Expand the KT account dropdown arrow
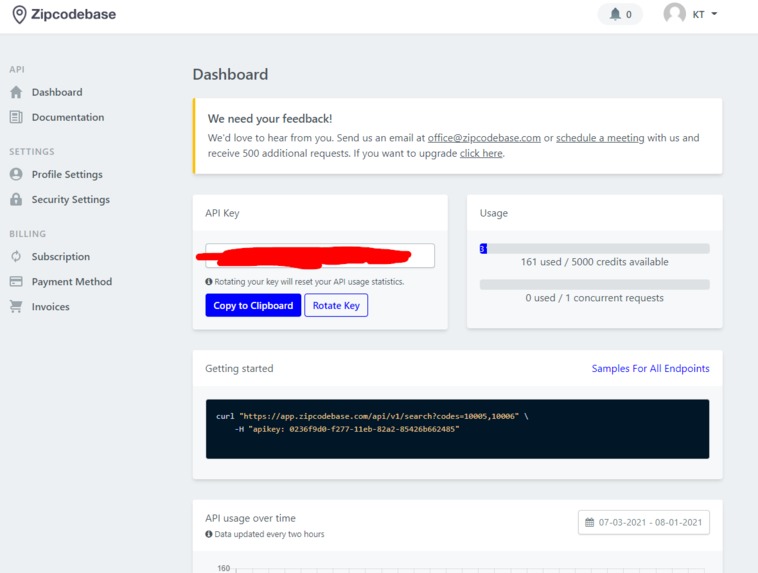Screen dimensions: 758x573 714,14
